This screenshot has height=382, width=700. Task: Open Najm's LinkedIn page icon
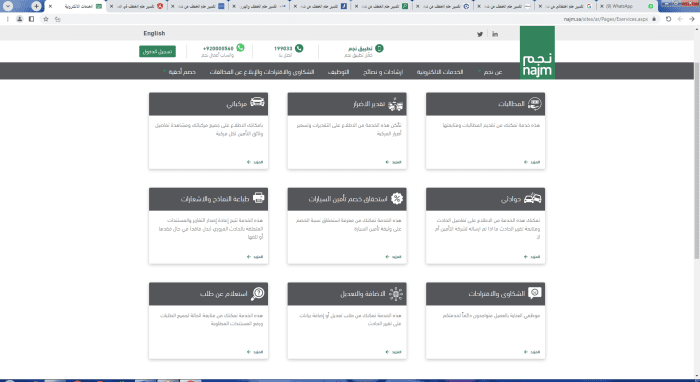click(x=495, y=34)
